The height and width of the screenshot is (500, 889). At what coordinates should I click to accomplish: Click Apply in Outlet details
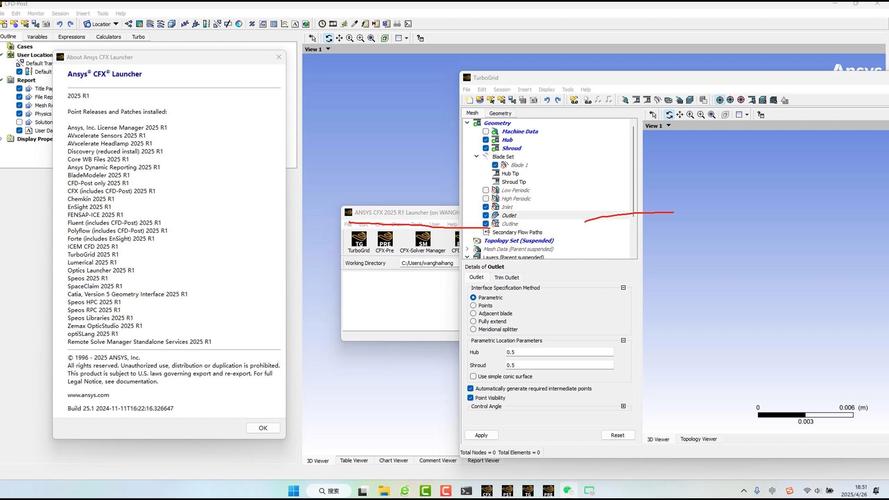pos(481,435)
